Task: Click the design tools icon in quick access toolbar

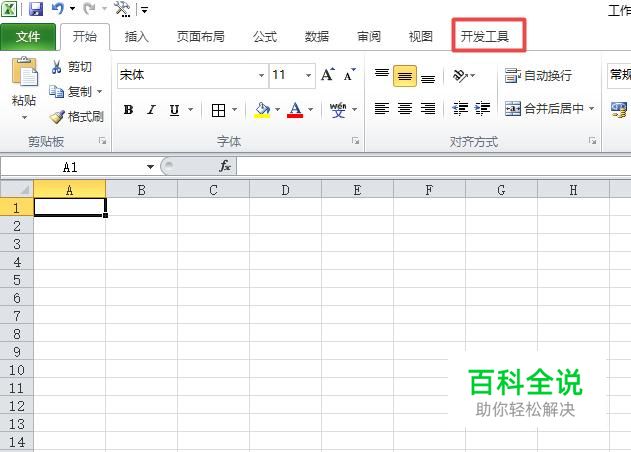Action: pyautogui.click(x=122, y=8)
